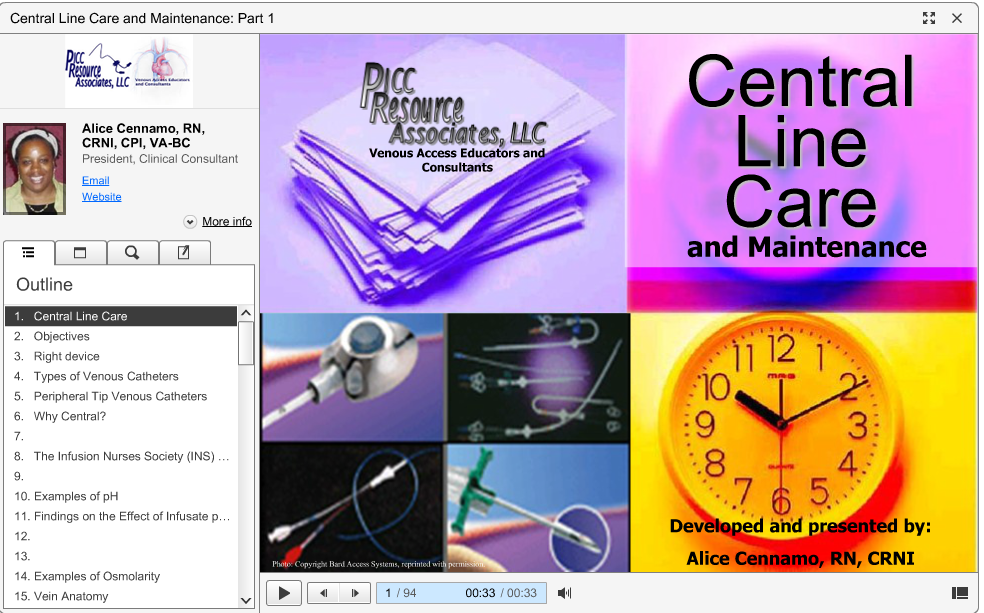This screenshot has width=984, height=613.
Task: Open the Search tab
Action: (x=132, y=252)
